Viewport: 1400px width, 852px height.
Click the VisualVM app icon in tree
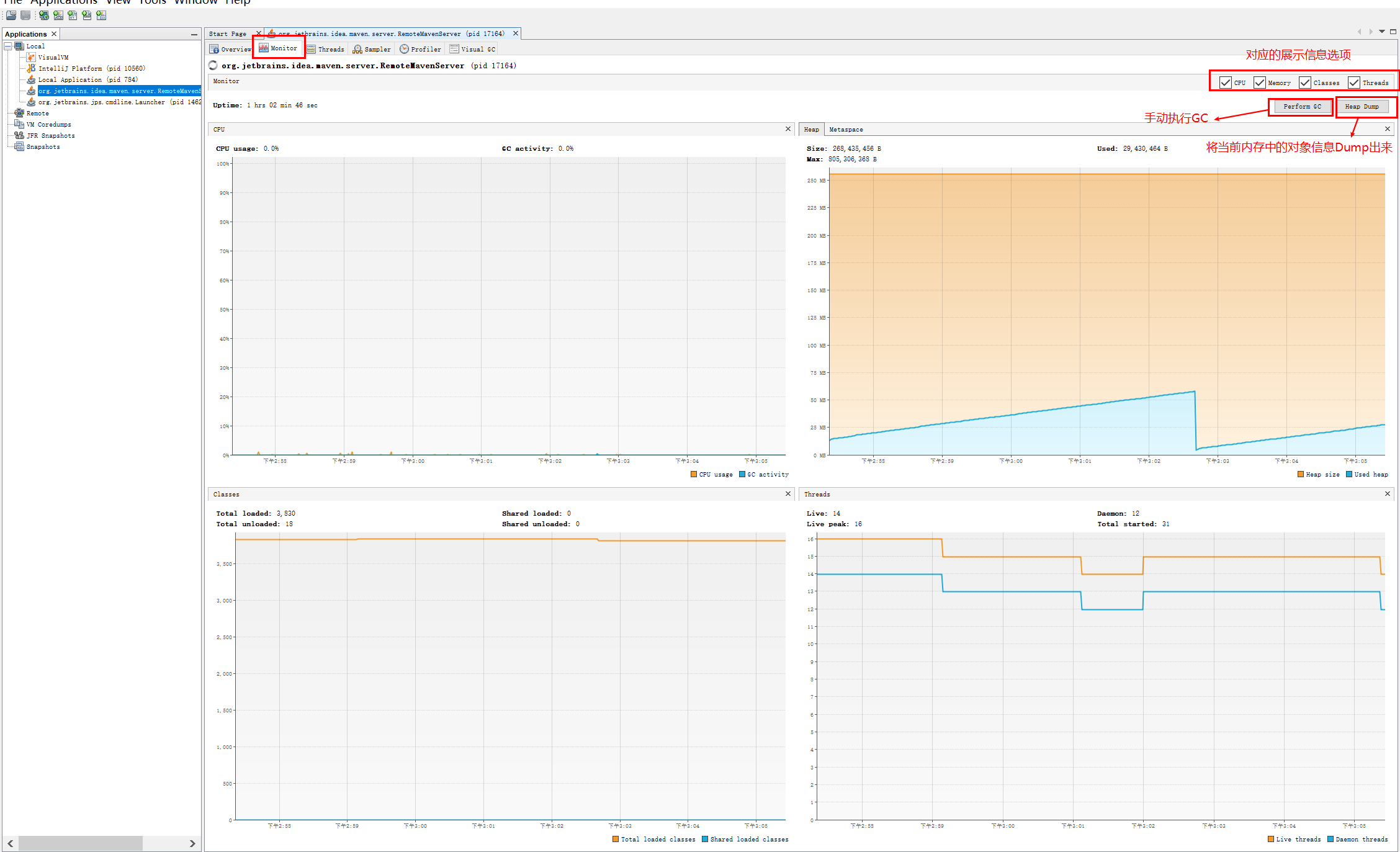(31, 57)
